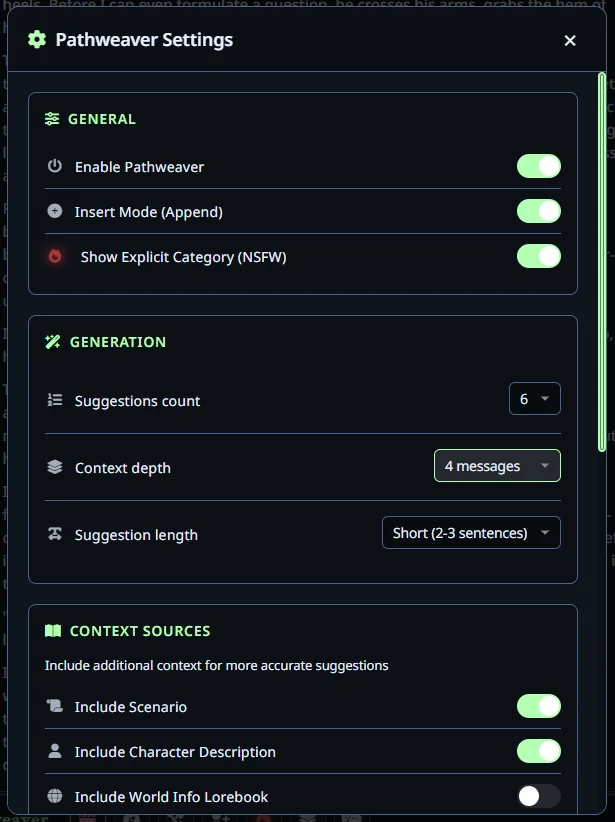Click the layers icon beside Context depth
This screenshot has width=615, height=822.
coord(55,467)
